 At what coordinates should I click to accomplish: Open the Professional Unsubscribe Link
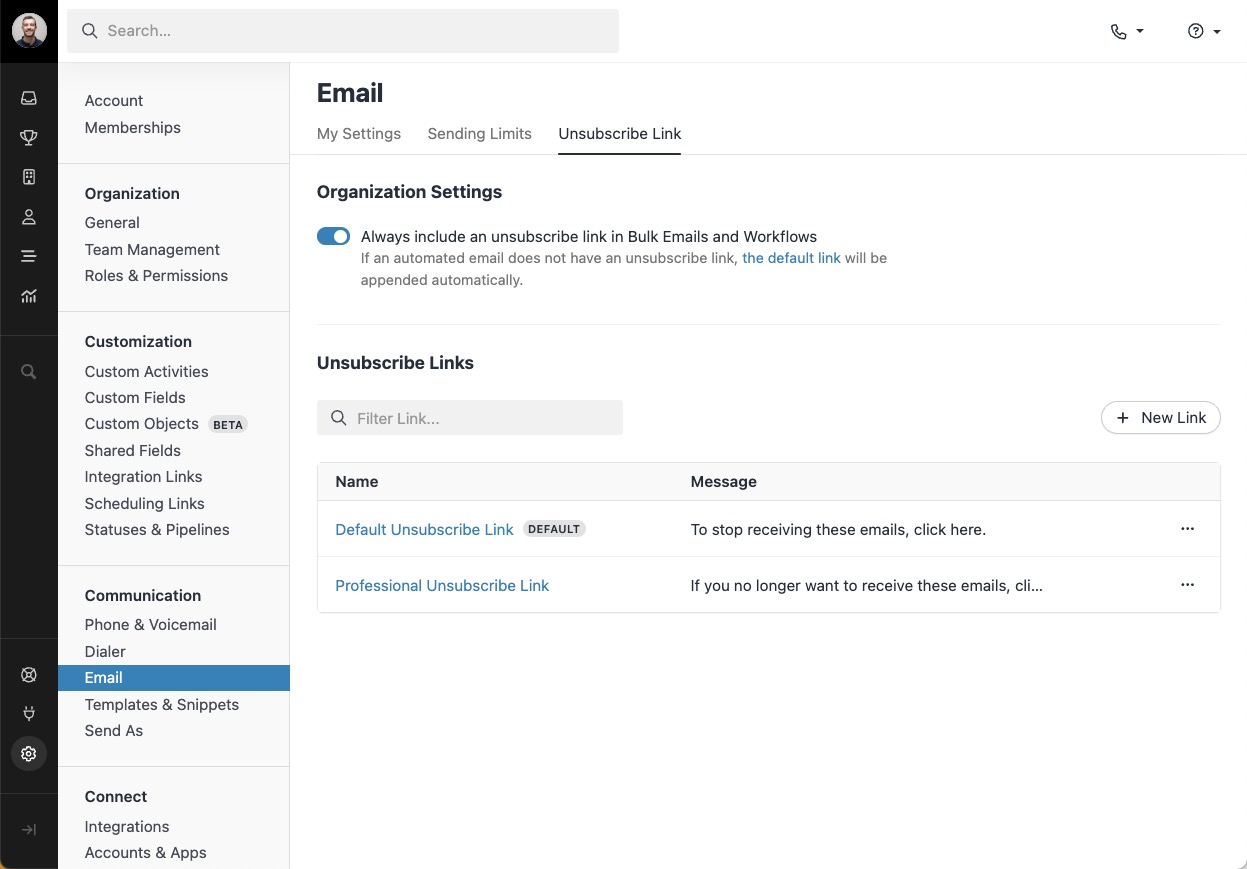point(442,586)
